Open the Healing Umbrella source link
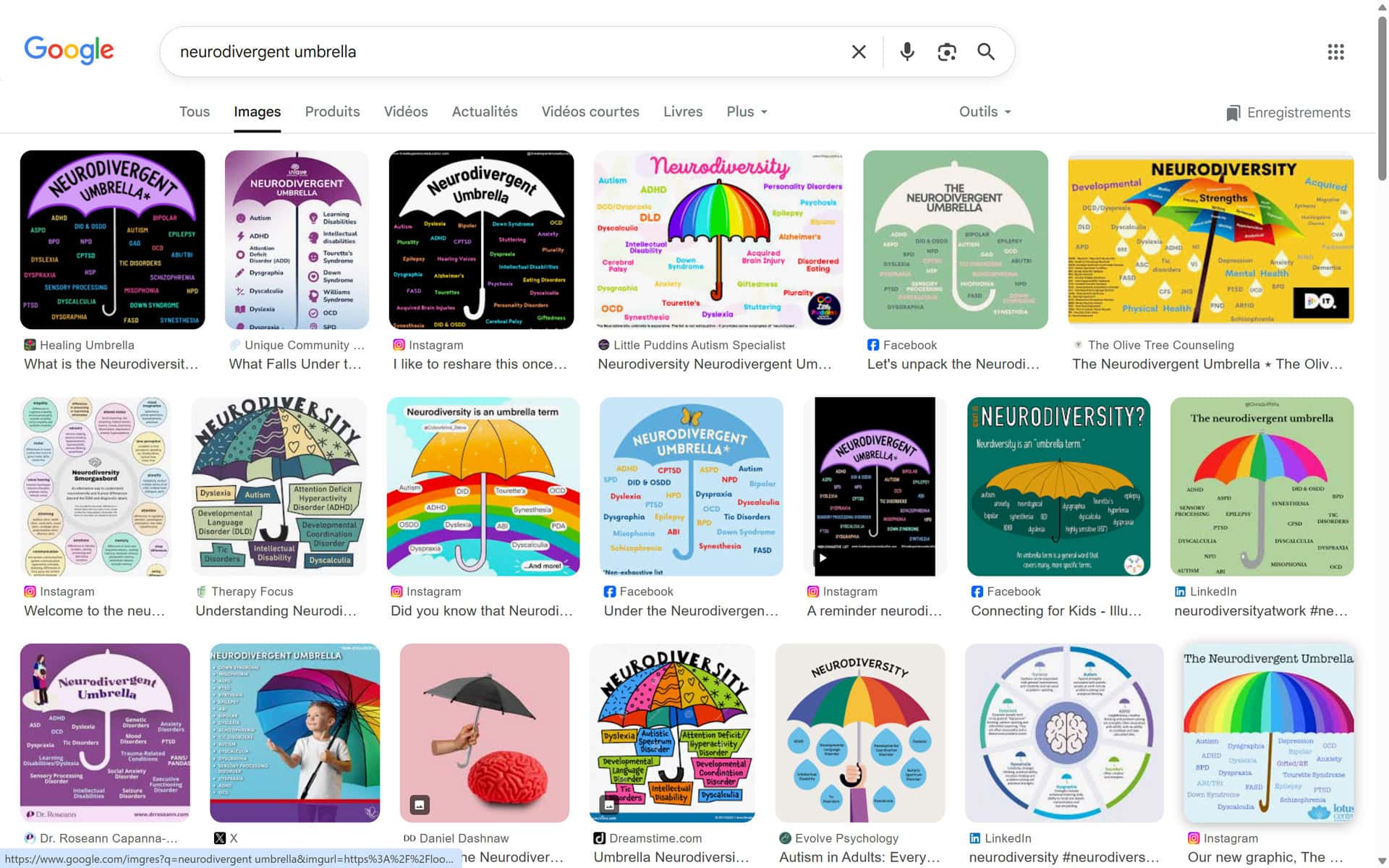Screen dimensions: 1389x868 86,345
